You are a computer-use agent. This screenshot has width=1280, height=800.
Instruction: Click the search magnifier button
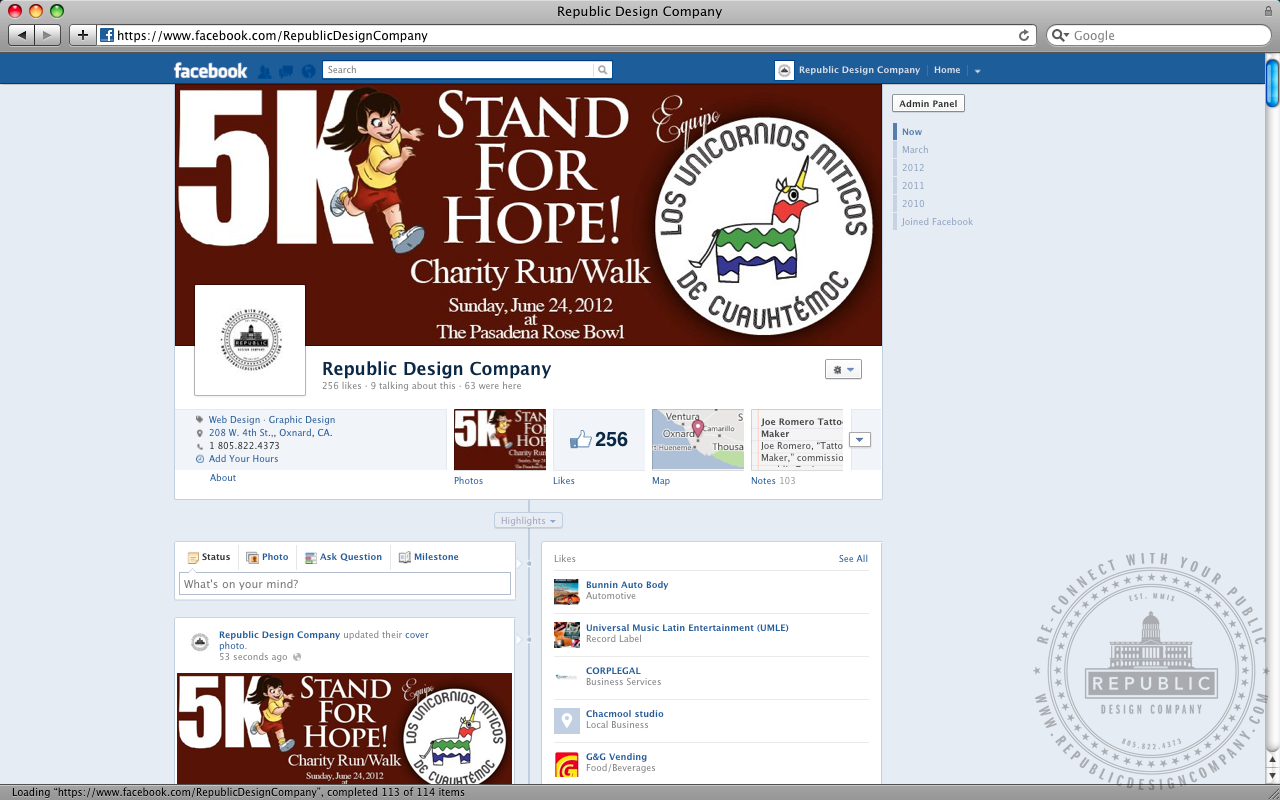[602, 70]
